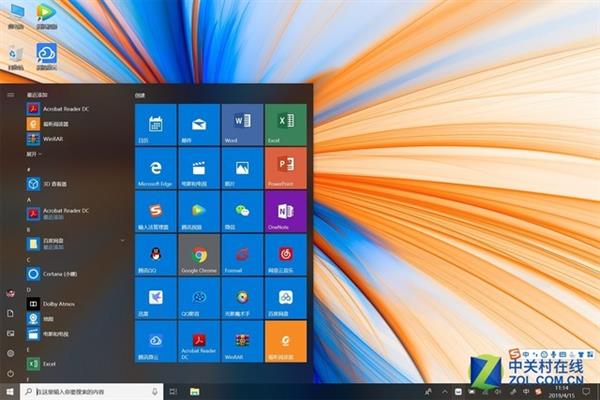Select the letter D section header

coord(29,290)
